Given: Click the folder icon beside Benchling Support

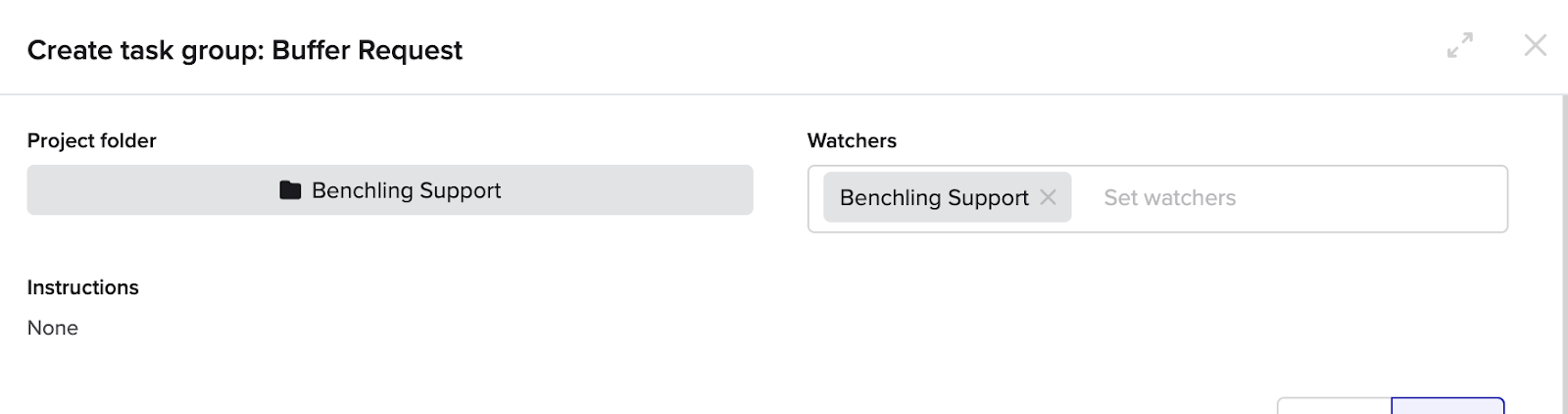Looking at the screenshot, I should (x=290, y=190).
